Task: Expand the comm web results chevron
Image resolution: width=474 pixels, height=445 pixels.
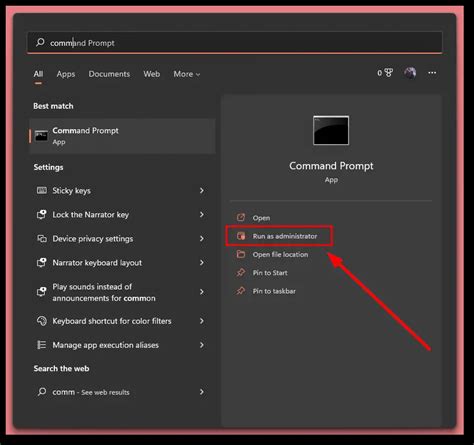Action: (202, 392)
